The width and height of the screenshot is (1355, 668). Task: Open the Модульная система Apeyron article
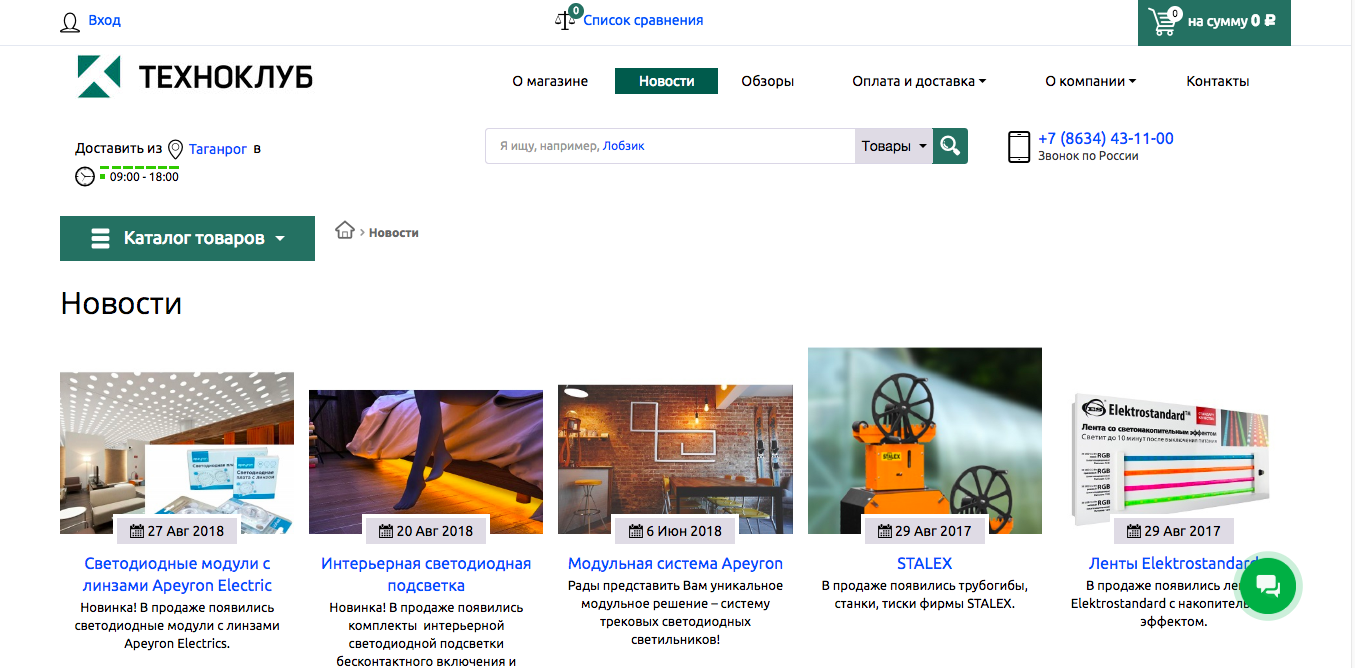coord(675,563)
